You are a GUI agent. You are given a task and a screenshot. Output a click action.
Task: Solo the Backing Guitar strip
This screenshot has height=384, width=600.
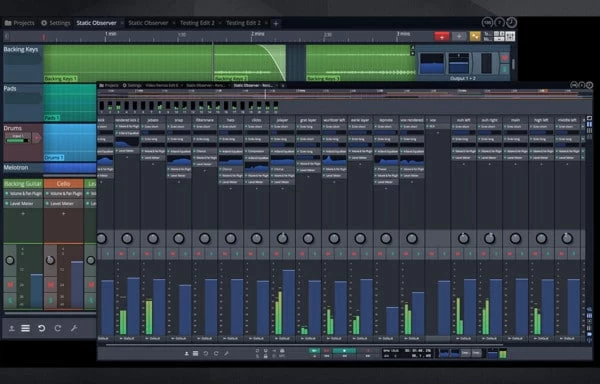click(x=10, y=300)
